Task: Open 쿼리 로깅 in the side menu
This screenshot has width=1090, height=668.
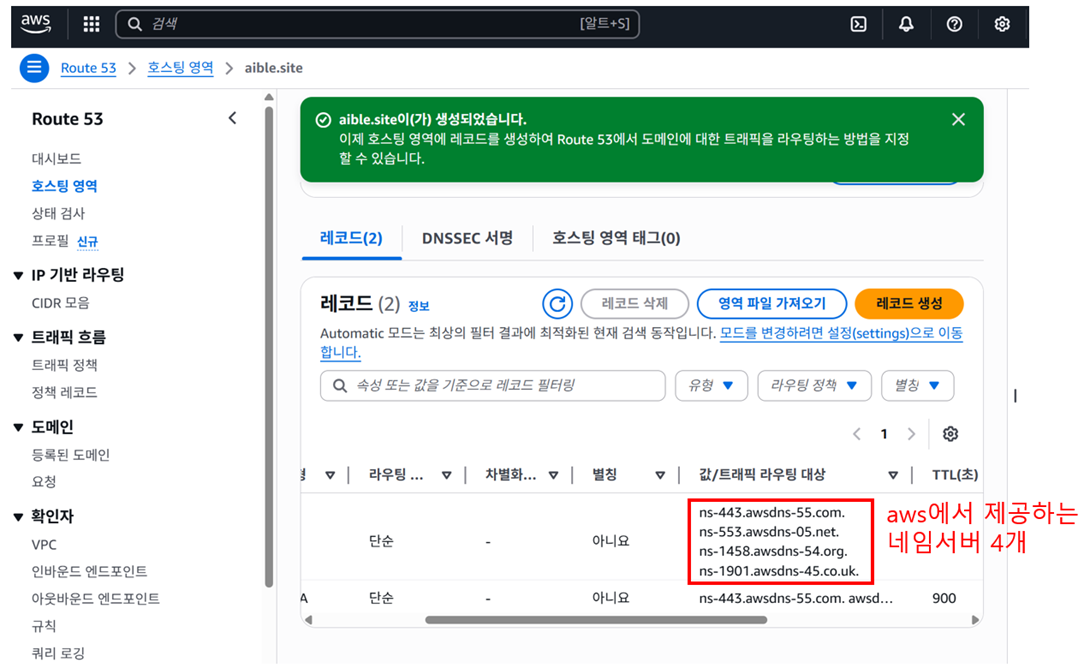Action: pyautogui.click(x=58, y=653)
